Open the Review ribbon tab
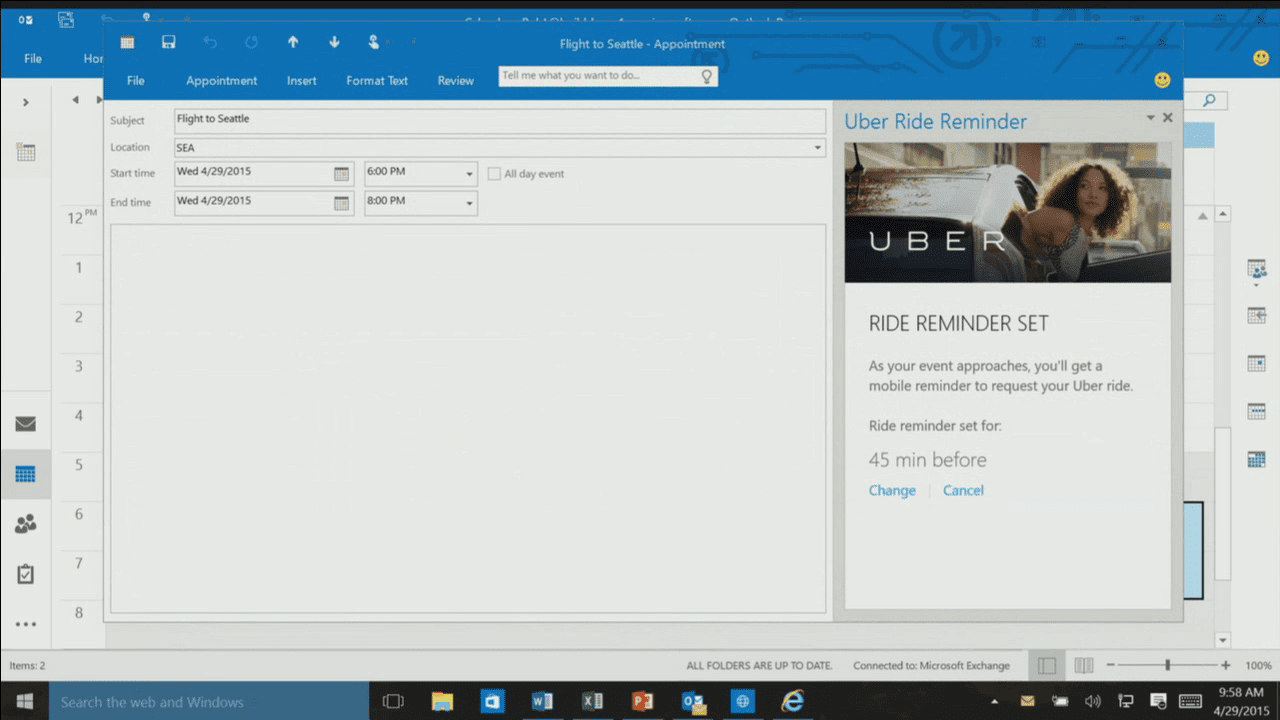 click(x=456, y=81)
